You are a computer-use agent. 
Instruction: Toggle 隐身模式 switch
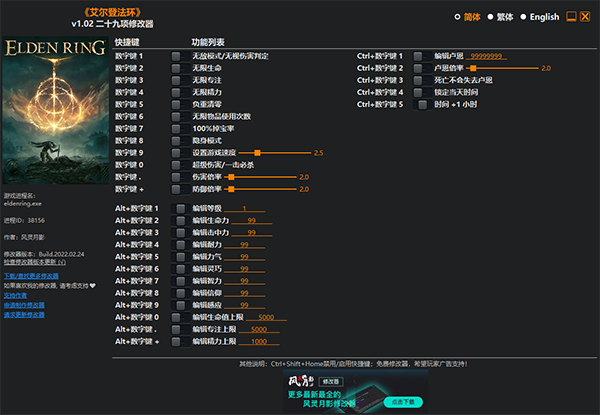pos(179,140)
